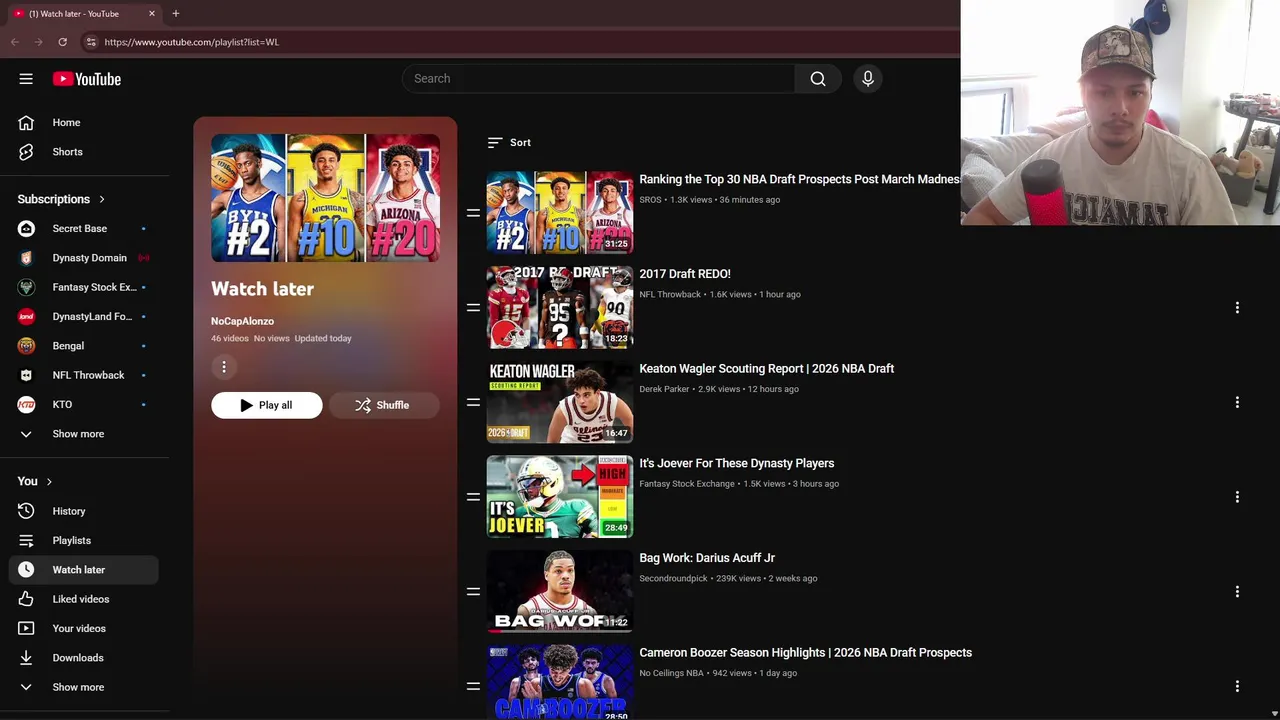This screenshot has height=720, width=1280.
Task: Click drag handle of Bag Work row
Action: pyautogui.click(x=473, y=592)
